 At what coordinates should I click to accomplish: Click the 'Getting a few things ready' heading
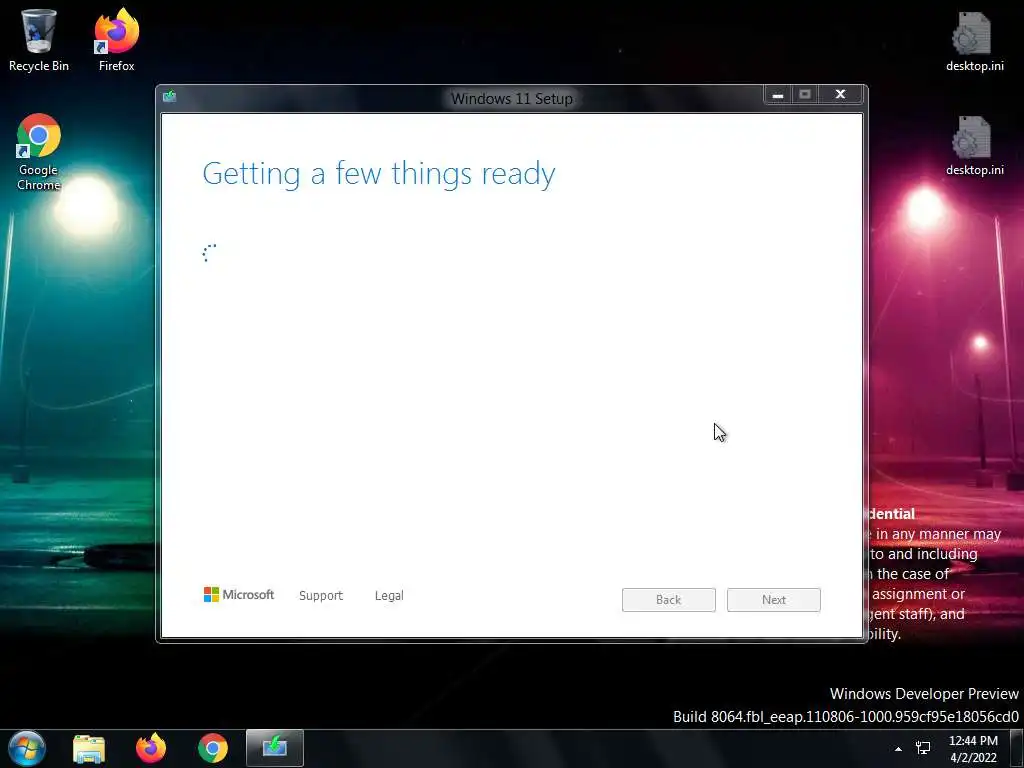tap(379, 174)
